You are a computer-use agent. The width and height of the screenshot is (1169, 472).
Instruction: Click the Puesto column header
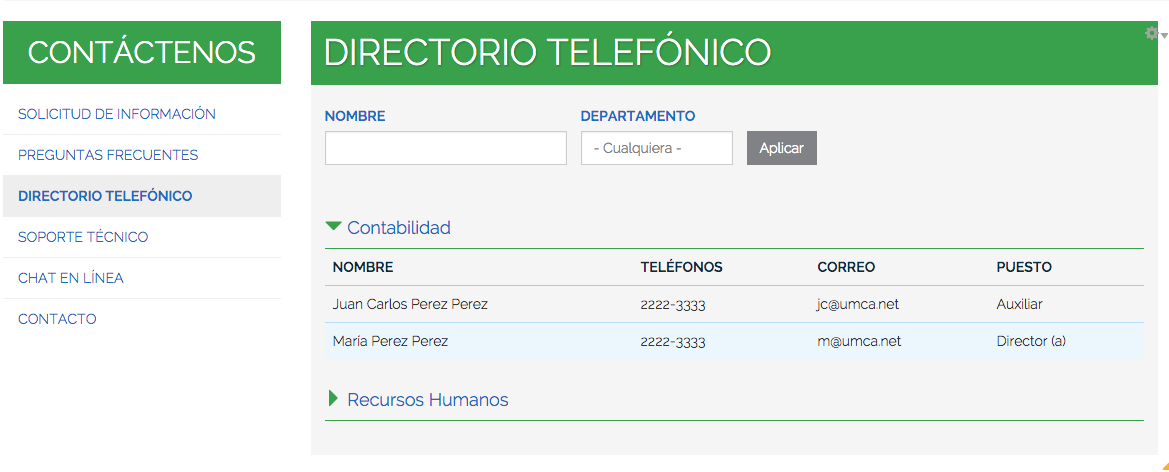[x=1024, y=267]
